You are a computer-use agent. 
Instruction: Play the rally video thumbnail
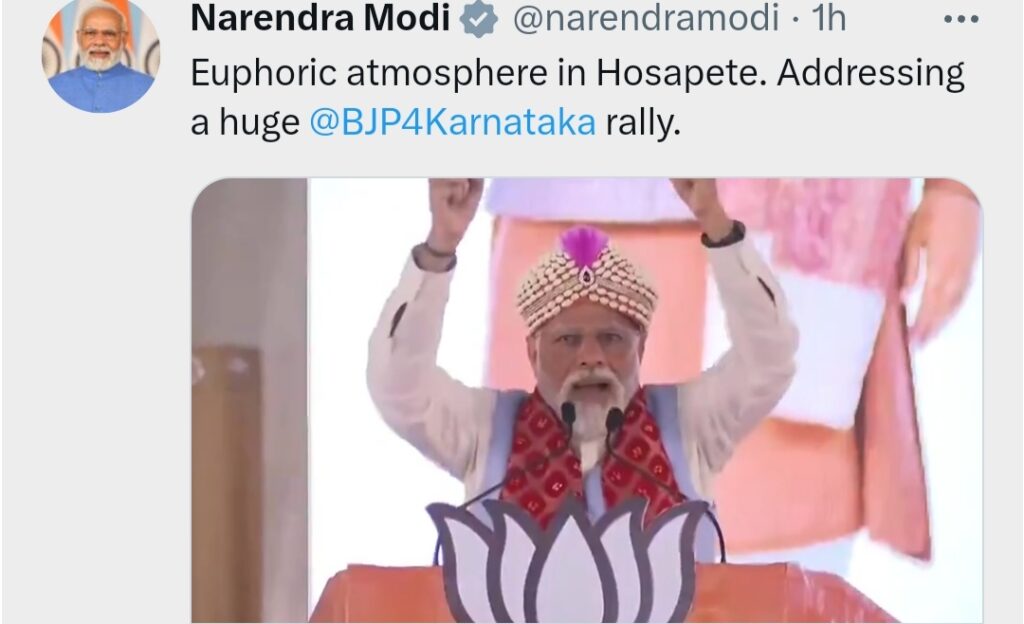586,400
